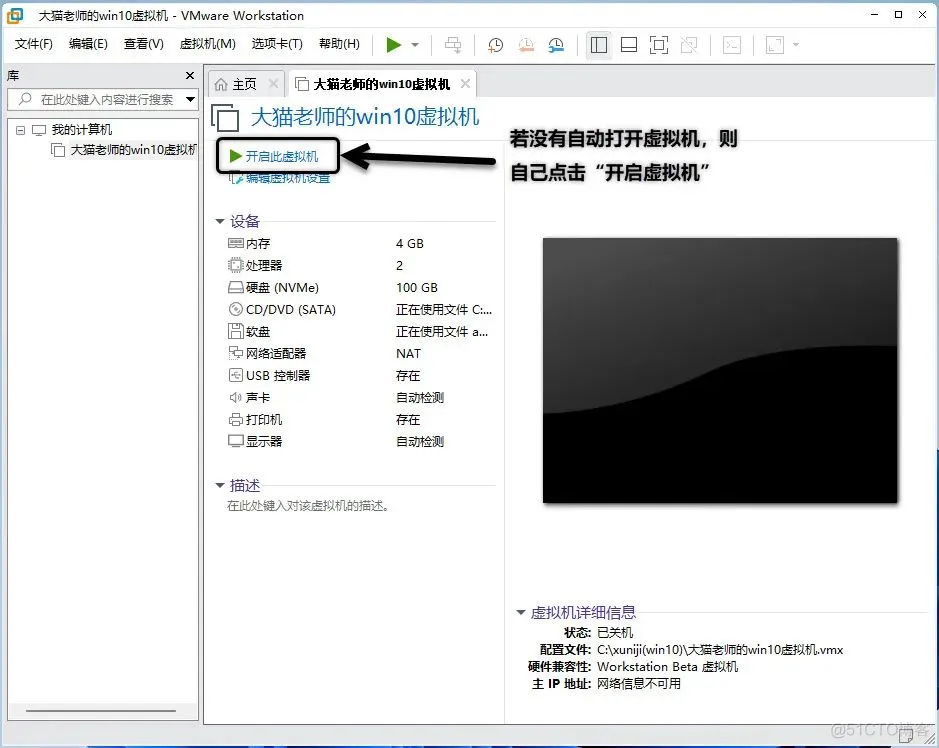Close the 主页 tab
This screenshot has height=748, width=939.
pyautogui.click(x=274, y=84)
